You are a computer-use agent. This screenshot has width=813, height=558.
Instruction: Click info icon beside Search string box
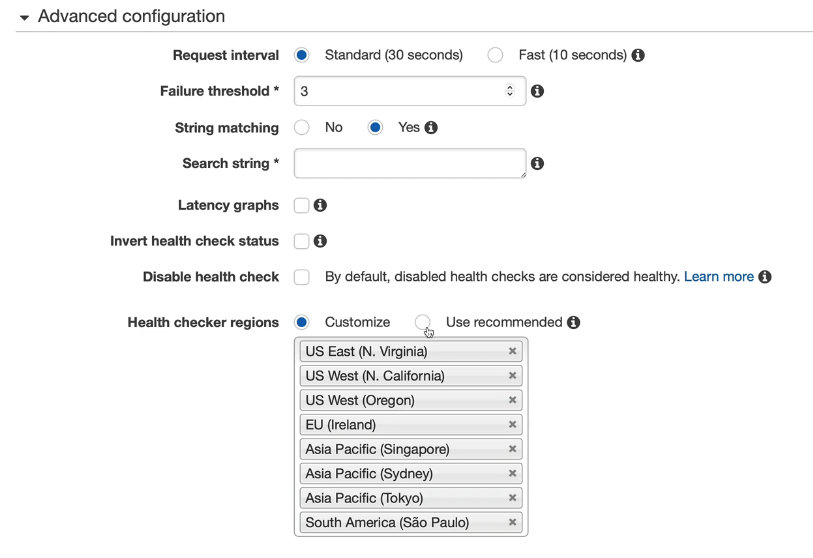(x=537, y=163)
